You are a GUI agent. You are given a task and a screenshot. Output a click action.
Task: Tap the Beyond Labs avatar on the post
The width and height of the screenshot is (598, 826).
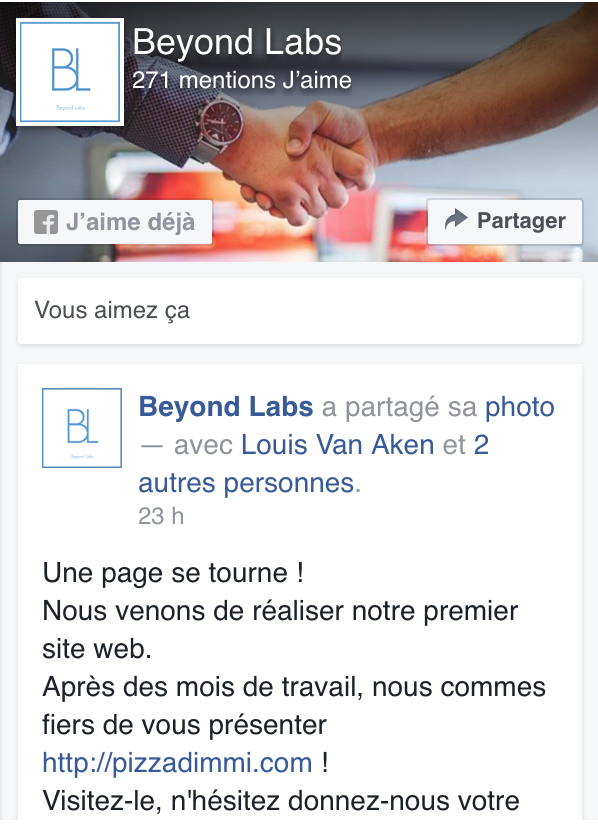click(82, 428)
